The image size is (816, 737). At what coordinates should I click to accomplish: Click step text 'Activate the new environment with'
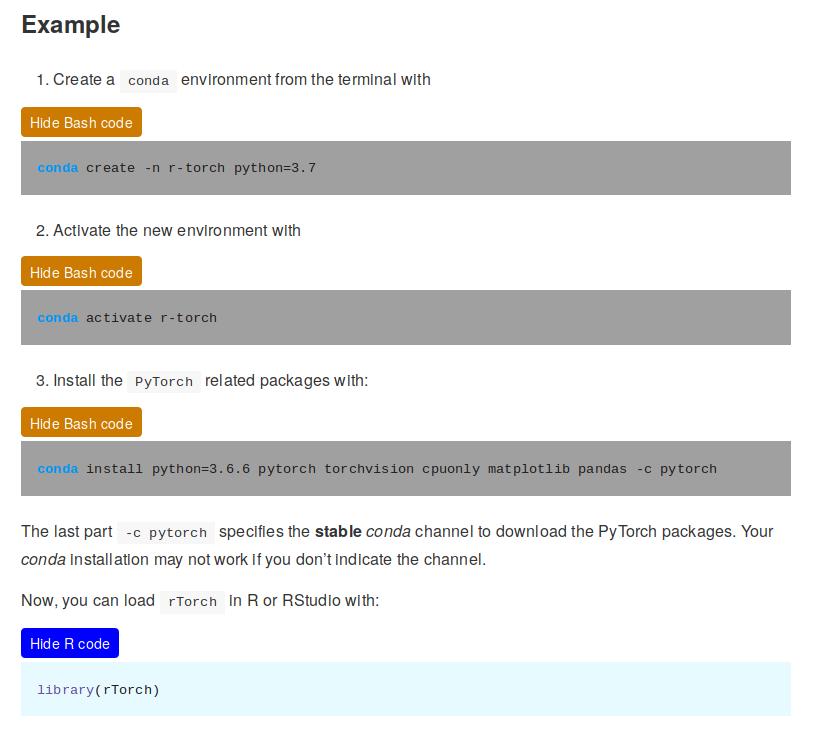(x=177, y=231)
